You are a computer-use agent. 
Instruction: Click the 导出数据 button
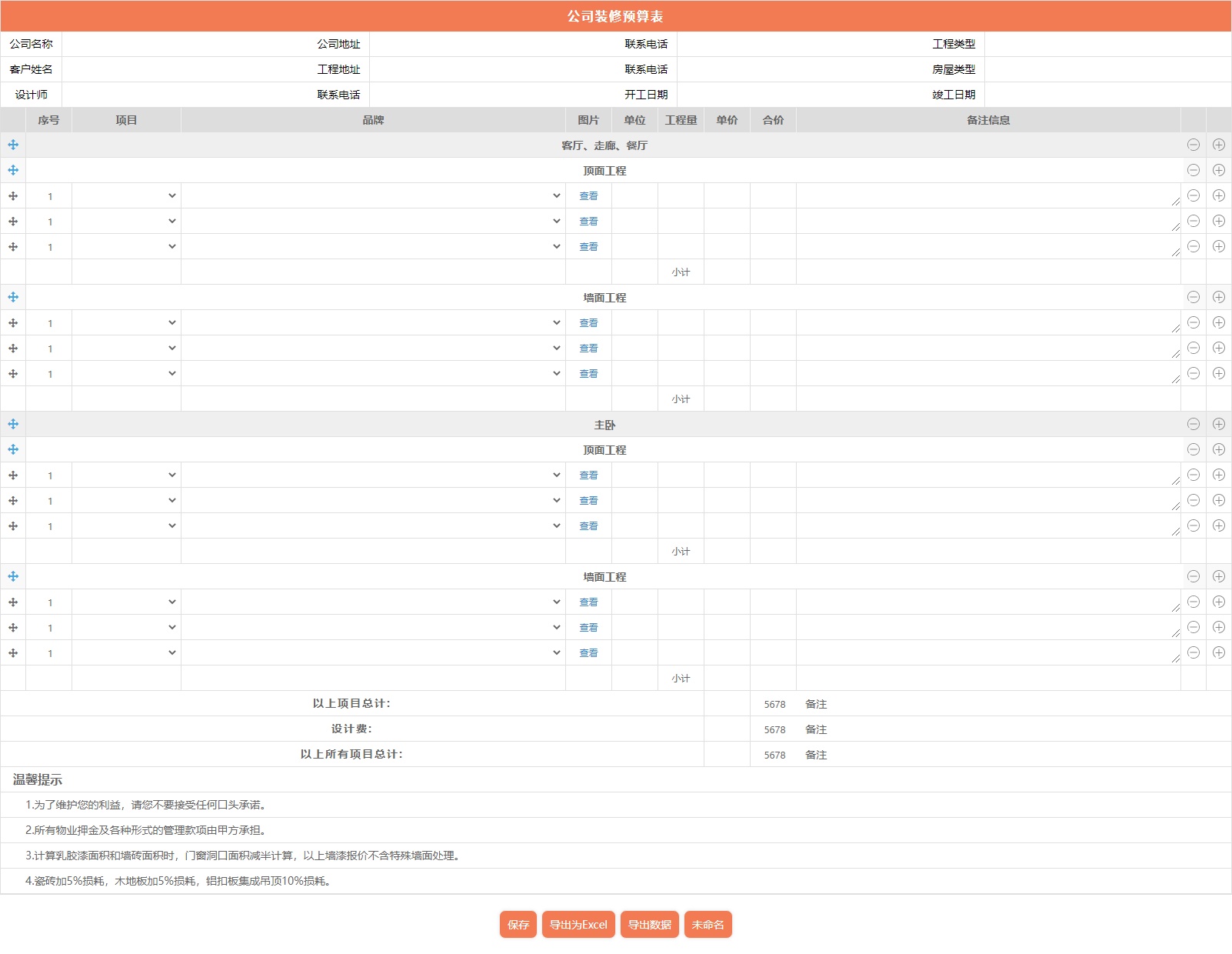(650, 925)
